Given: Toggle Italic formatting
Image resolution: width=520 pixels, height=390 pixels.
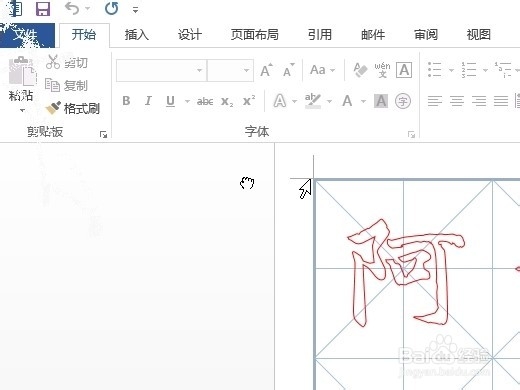Looking at the screenshot, I should point(148,101).
